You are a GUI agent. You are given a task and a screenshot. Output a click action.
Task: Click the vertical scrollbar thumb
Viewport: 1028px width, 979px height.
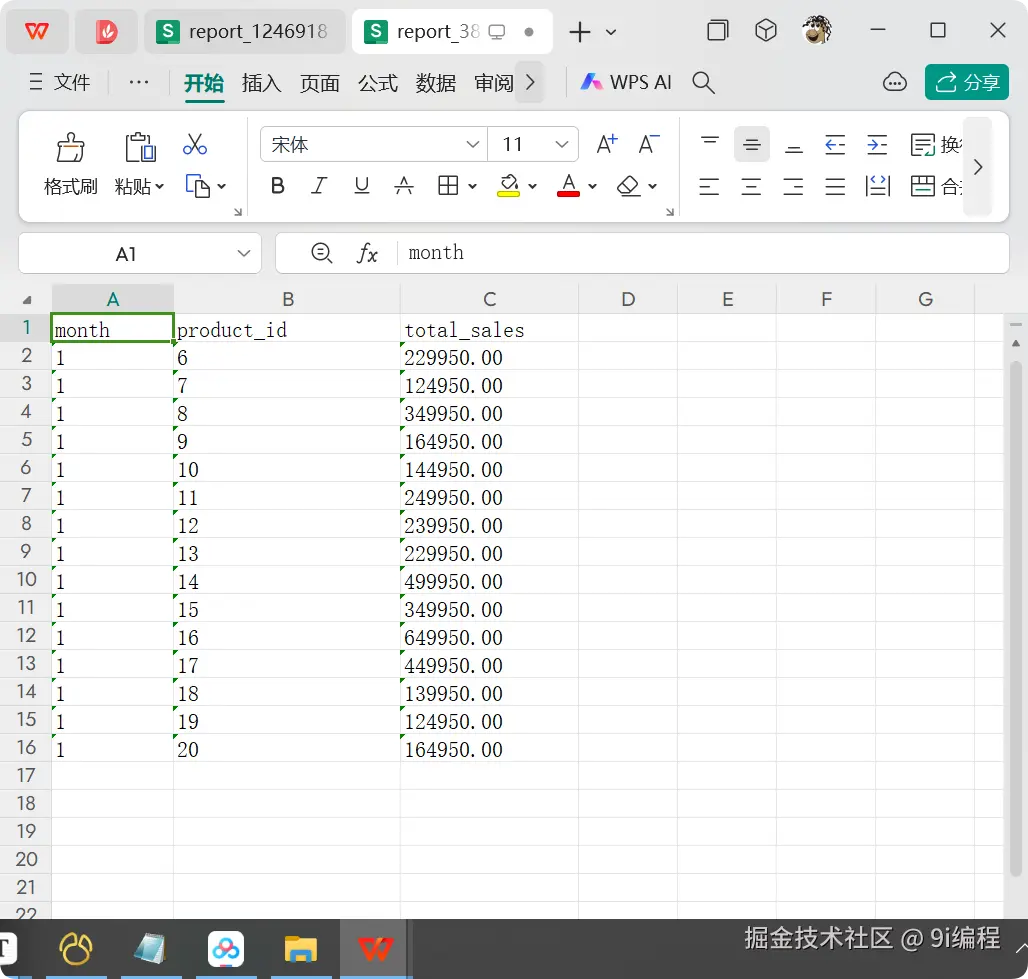point(1016,616)
